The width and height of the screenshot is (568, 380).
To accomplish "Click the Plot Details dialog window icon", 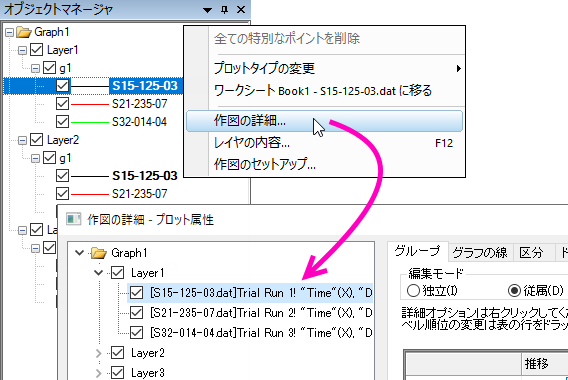I will coord(73,219).
